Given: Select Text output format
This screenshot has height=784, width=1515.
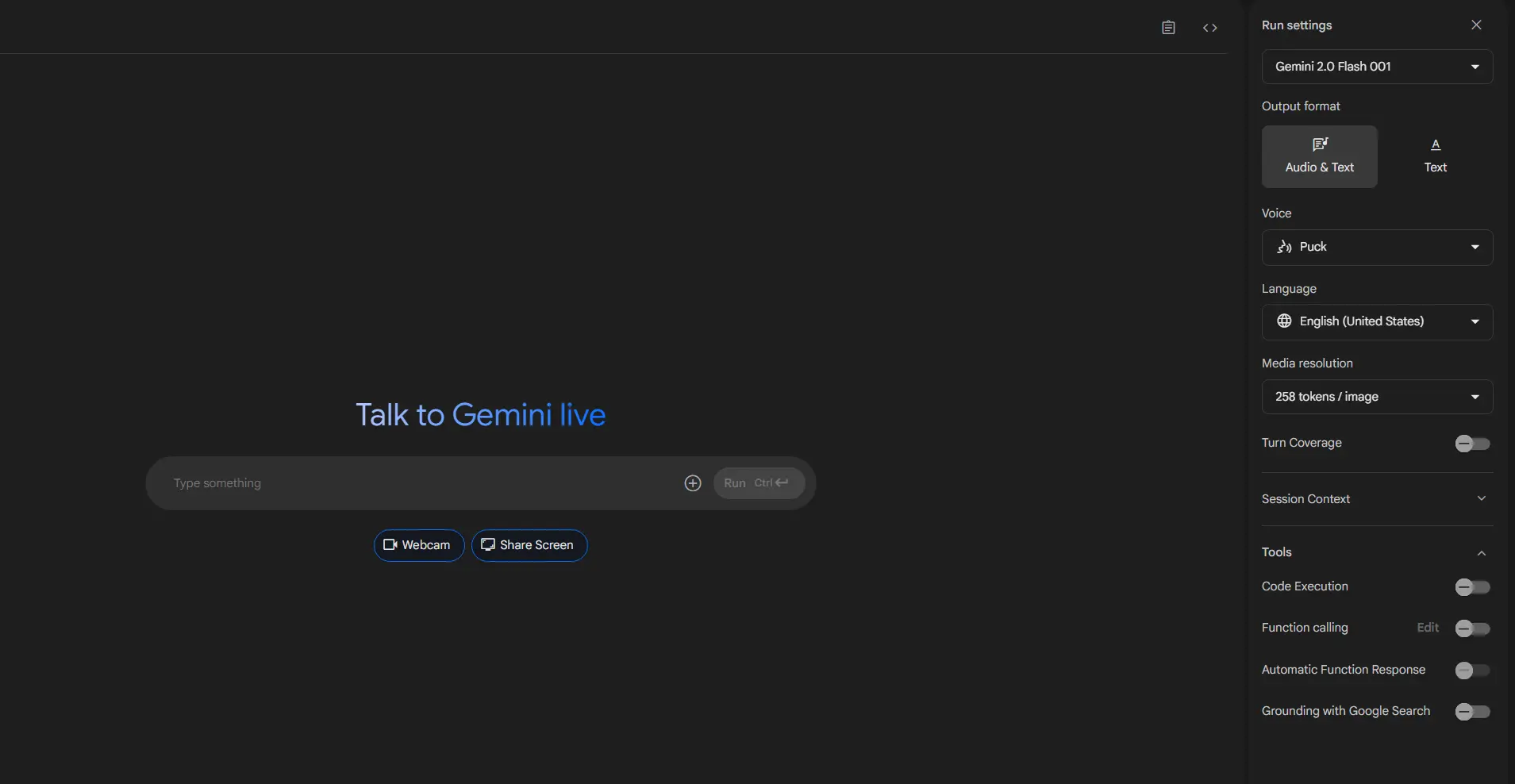Looking at the screenshot, I should pyautogui.click(x=1435, y=156).
